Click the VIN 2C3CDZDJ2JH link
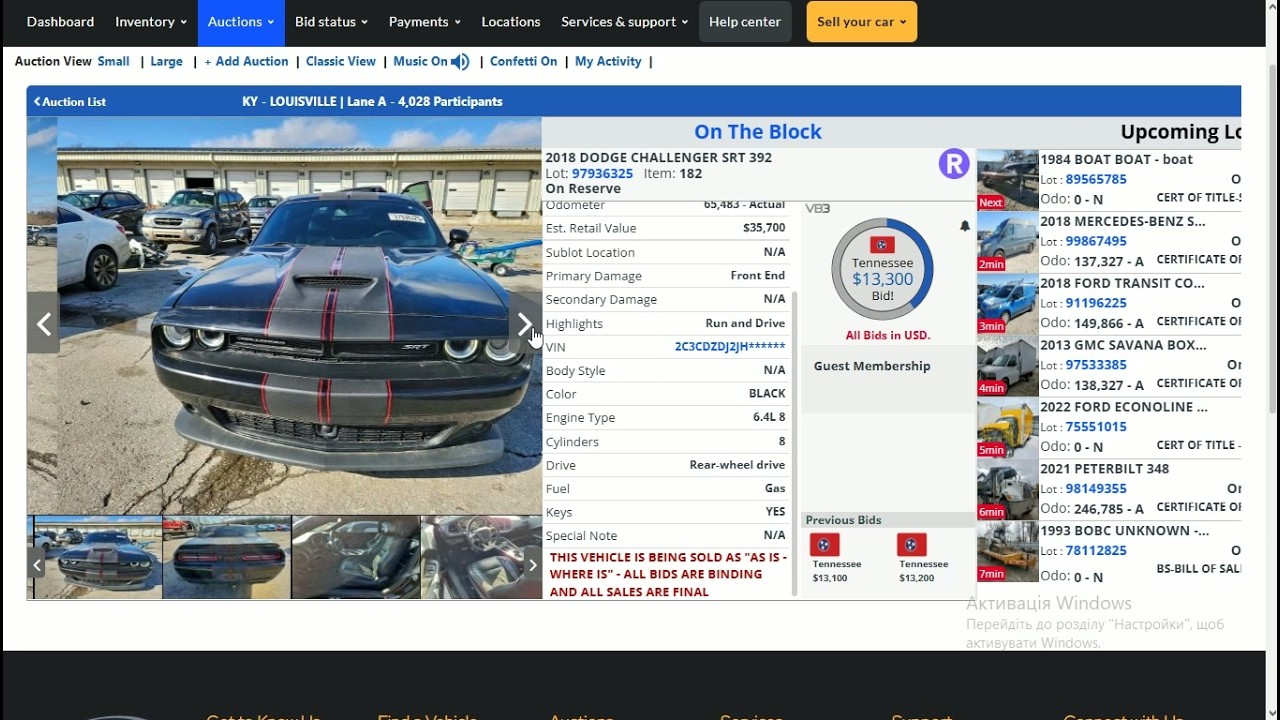1280x720 pixels. coord(730,347)
